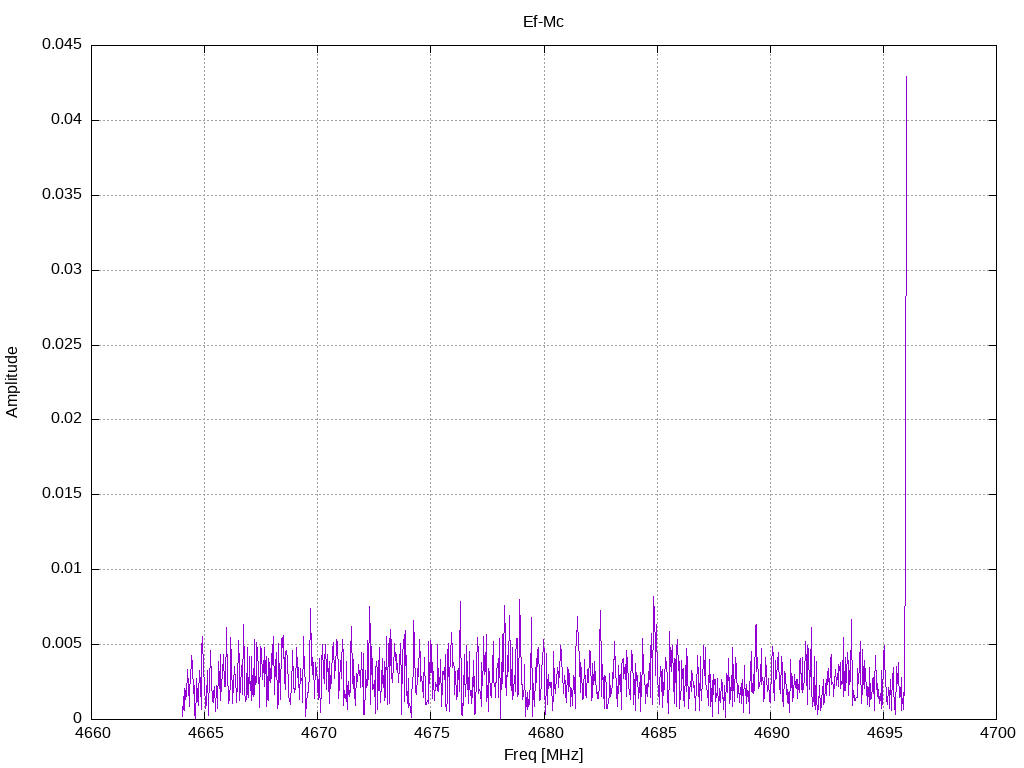The image size is (1024, 768).
Task: Click the 4675 x-axis tick label
Action: click(431, 733)
